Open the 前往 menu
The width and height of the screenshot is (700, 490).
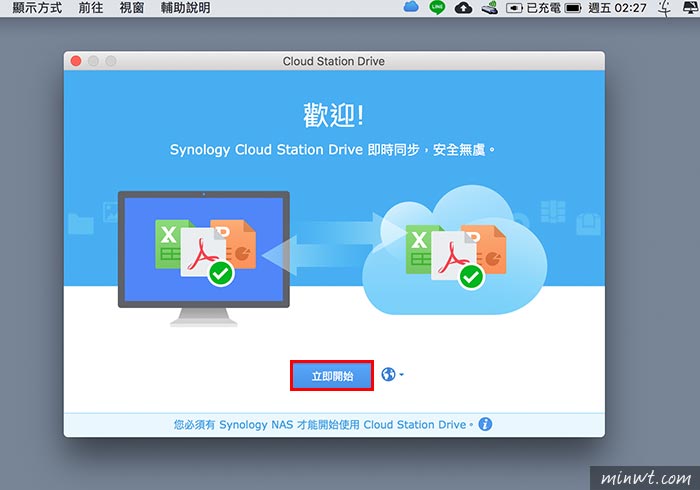pos(91,8)
